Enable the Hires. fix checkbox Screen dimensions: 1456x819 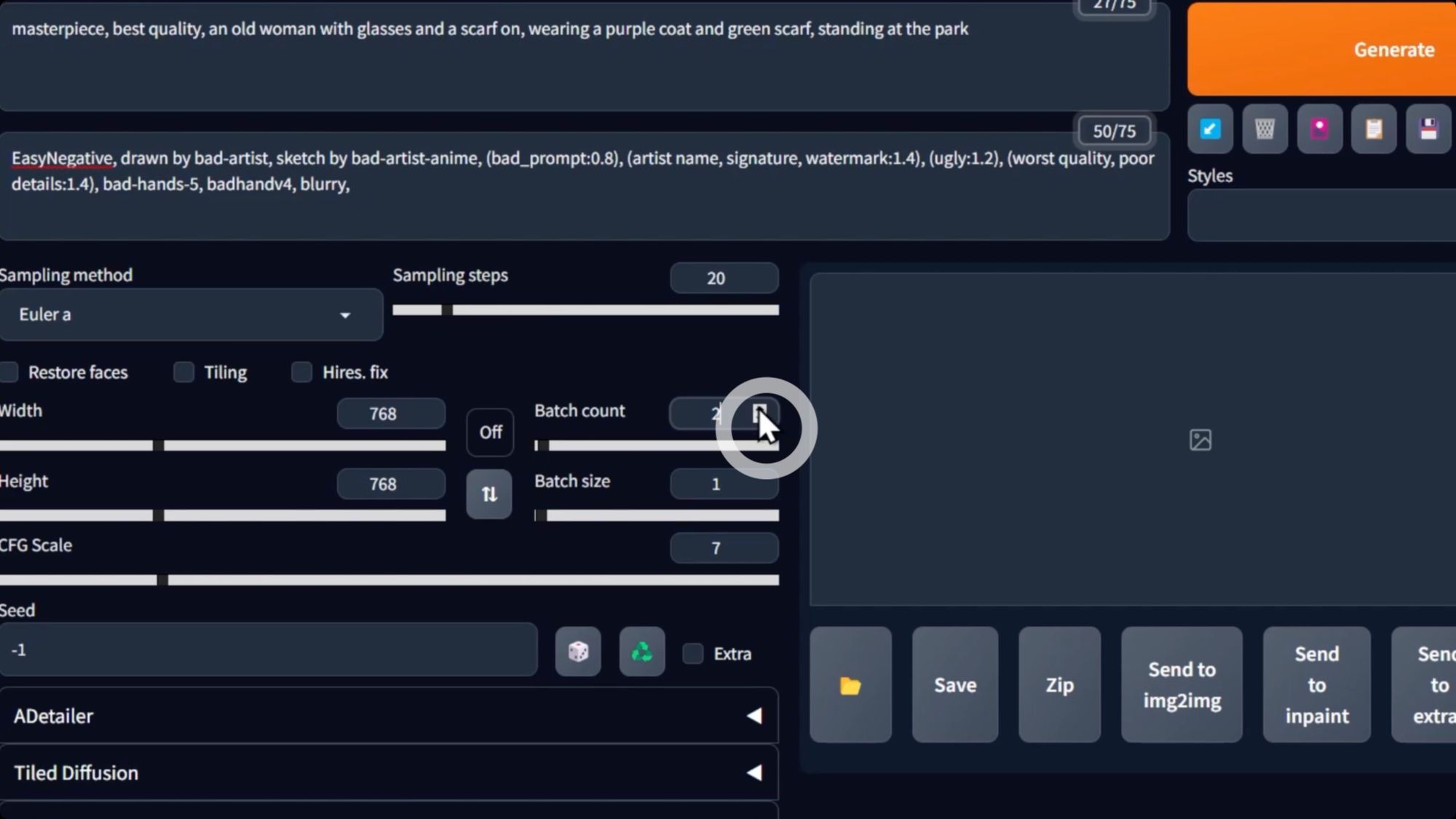click(x=301, y=372)
